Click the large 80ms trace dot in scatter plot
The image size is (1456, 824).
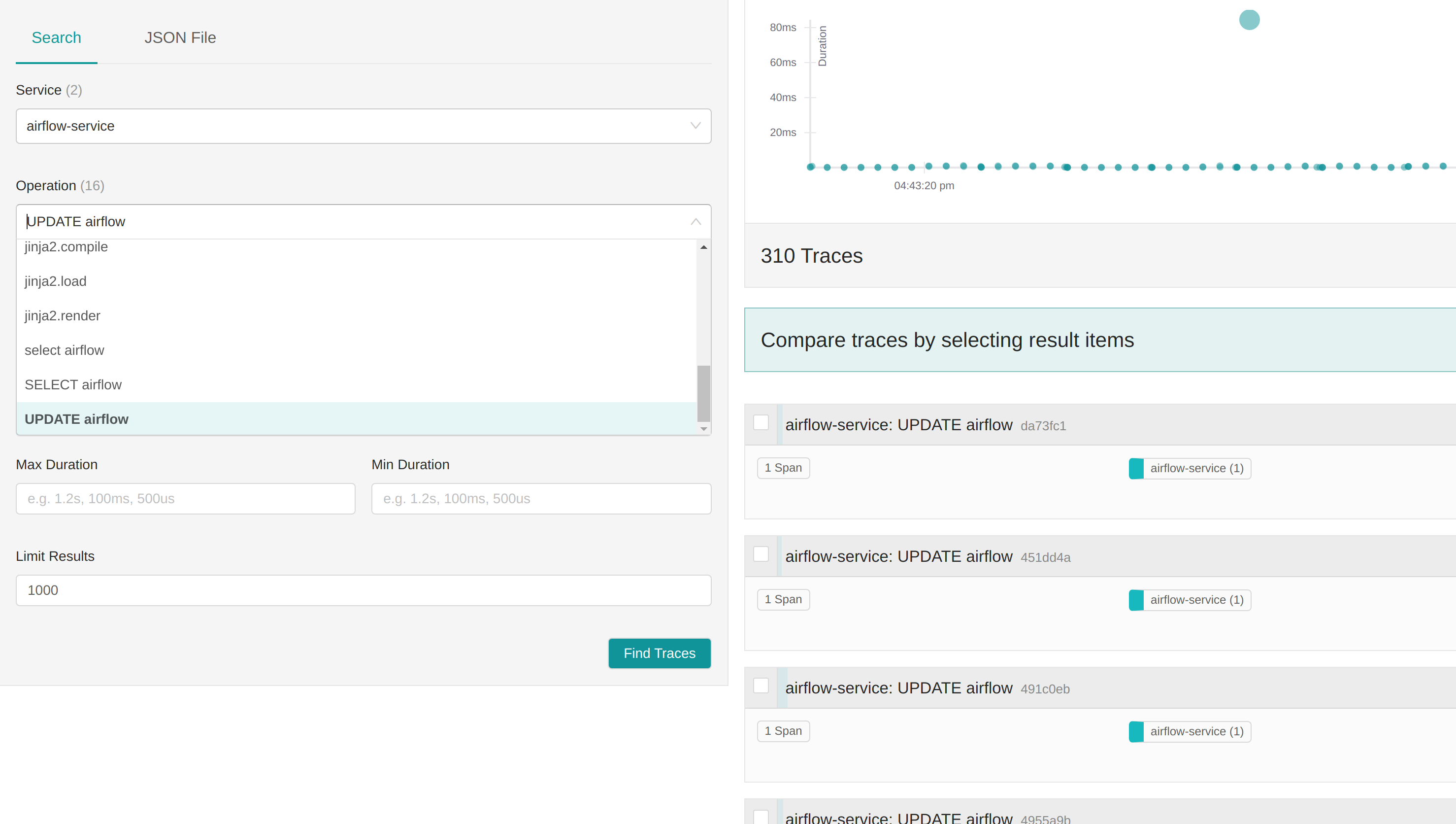coord(1249,20)
